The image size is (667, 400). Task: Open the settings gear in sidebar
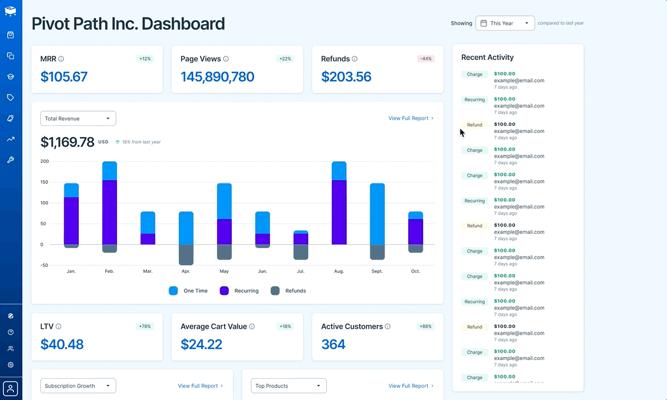(11, 365)
